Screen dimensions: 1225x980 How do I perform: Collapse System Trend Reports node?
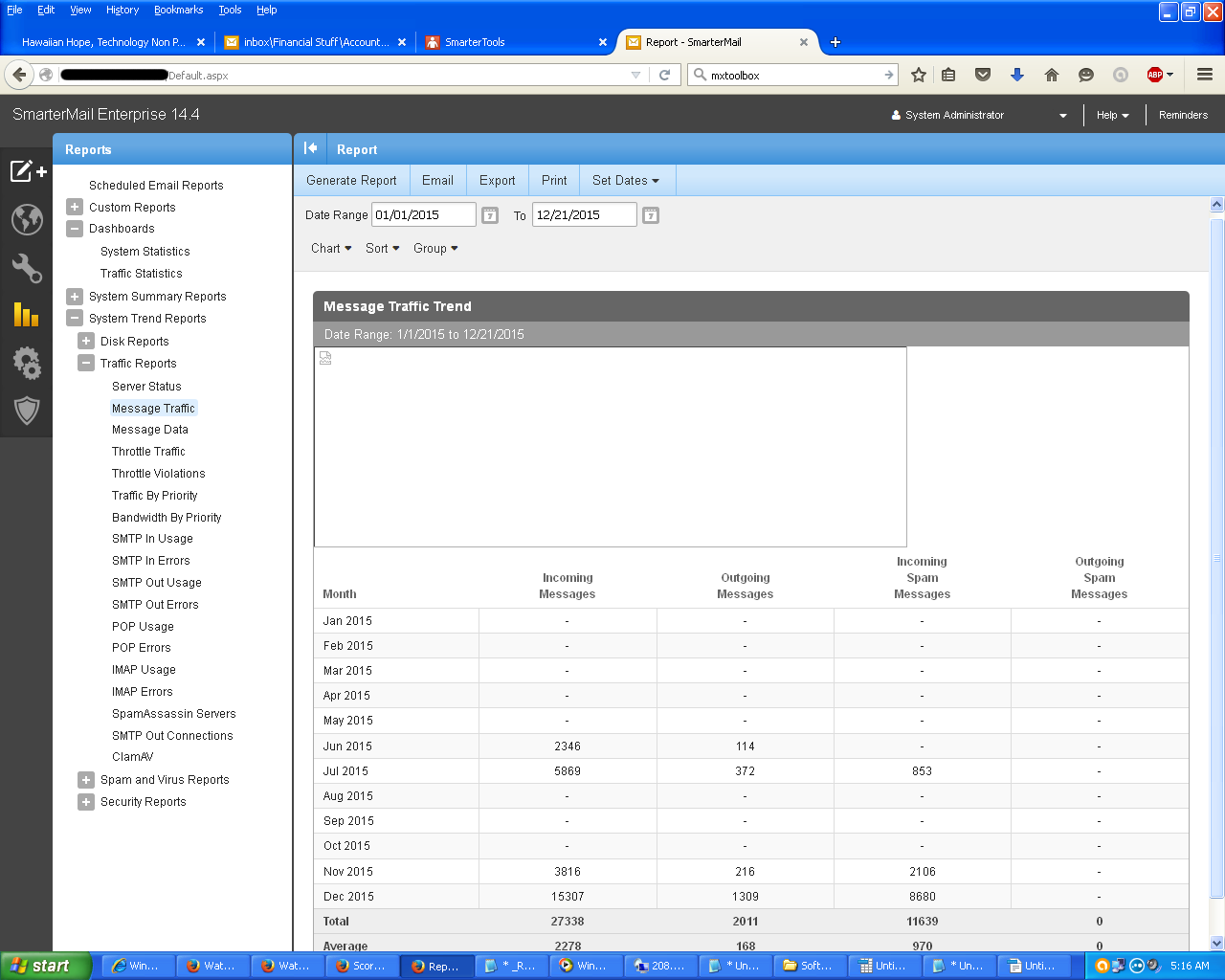75,319
